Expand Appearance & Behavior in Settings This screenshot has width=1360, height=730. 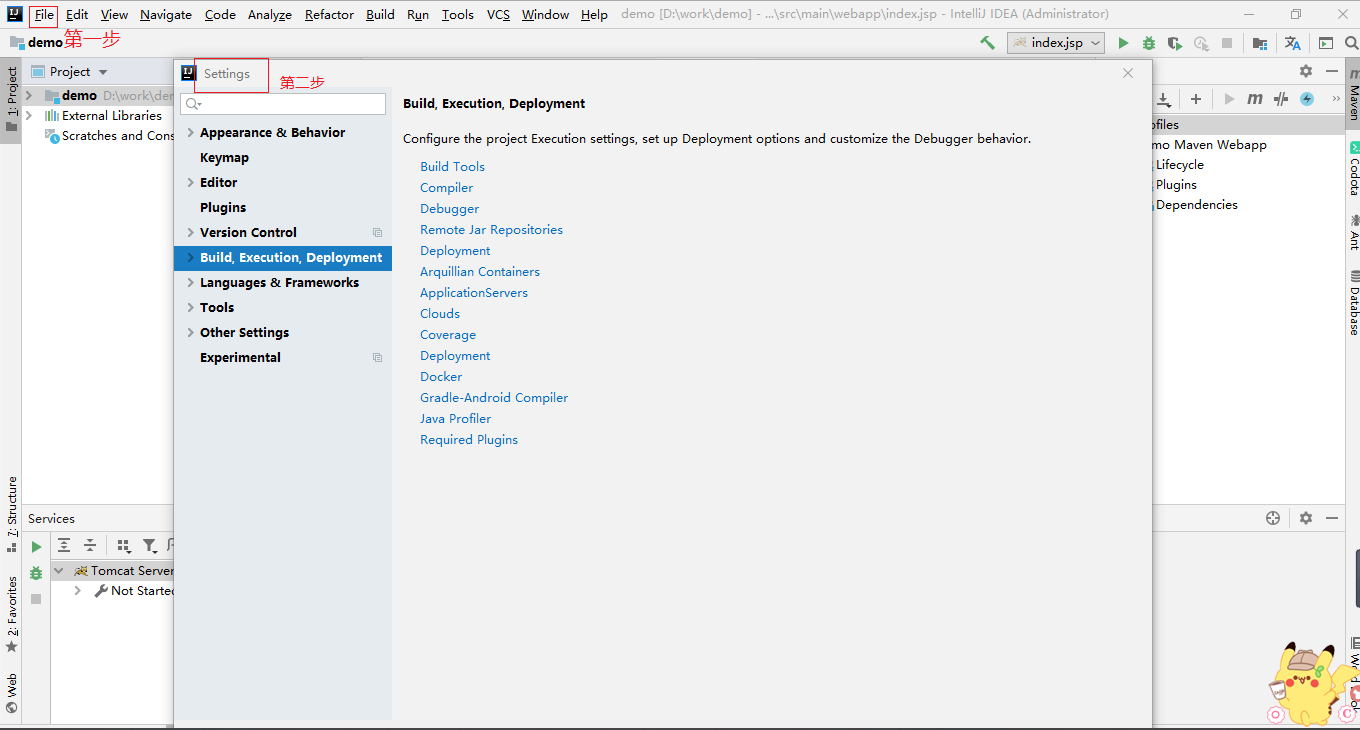(190, 132)
